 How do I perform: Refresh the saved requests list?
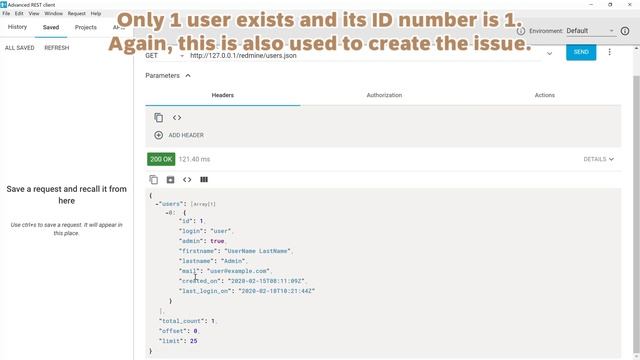57,48
